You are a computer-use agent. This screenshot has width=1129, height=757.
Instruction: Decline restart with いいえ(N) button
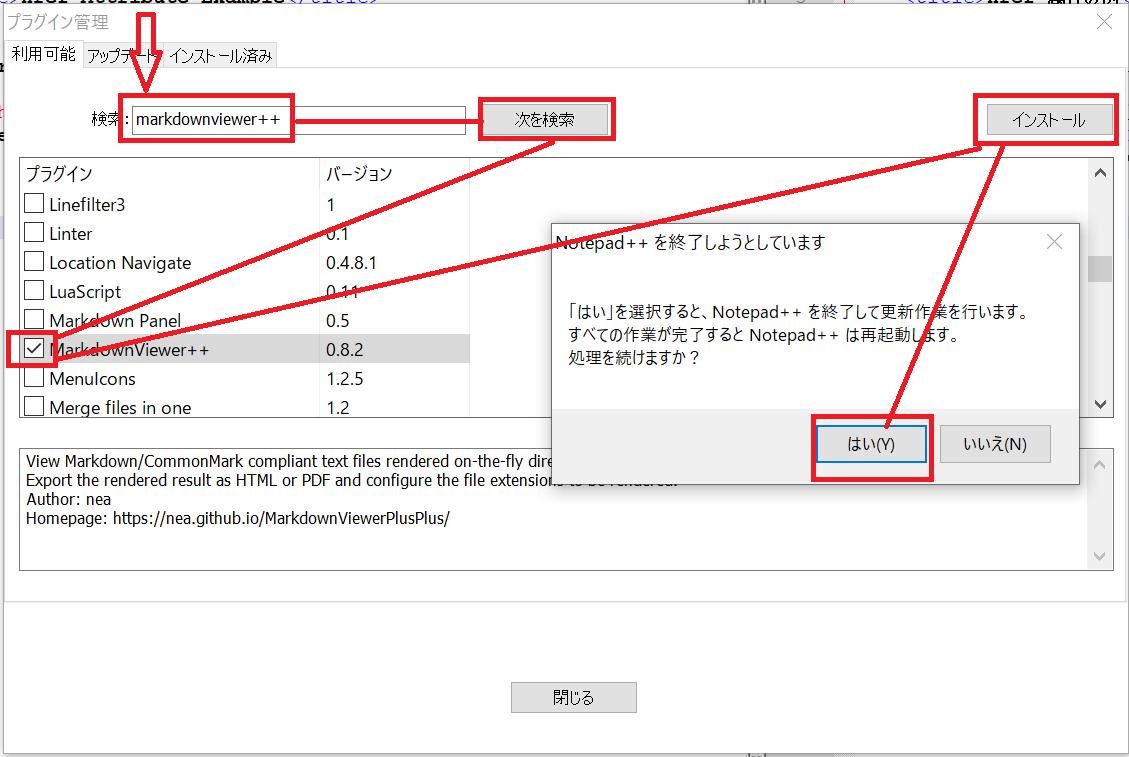pos(995,443)
